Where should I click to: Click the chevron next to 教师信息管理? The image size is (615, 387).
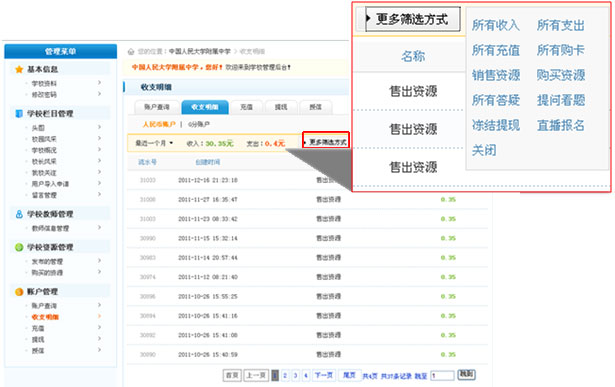coord(99,227)
